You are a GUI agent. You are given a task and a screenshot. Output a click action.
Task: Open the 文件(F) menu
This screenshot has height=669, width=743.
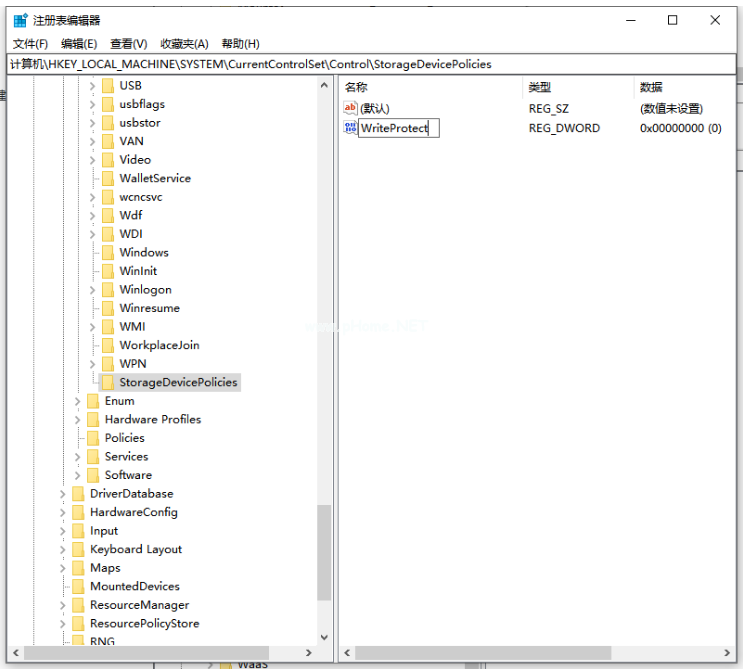[30, 44]
